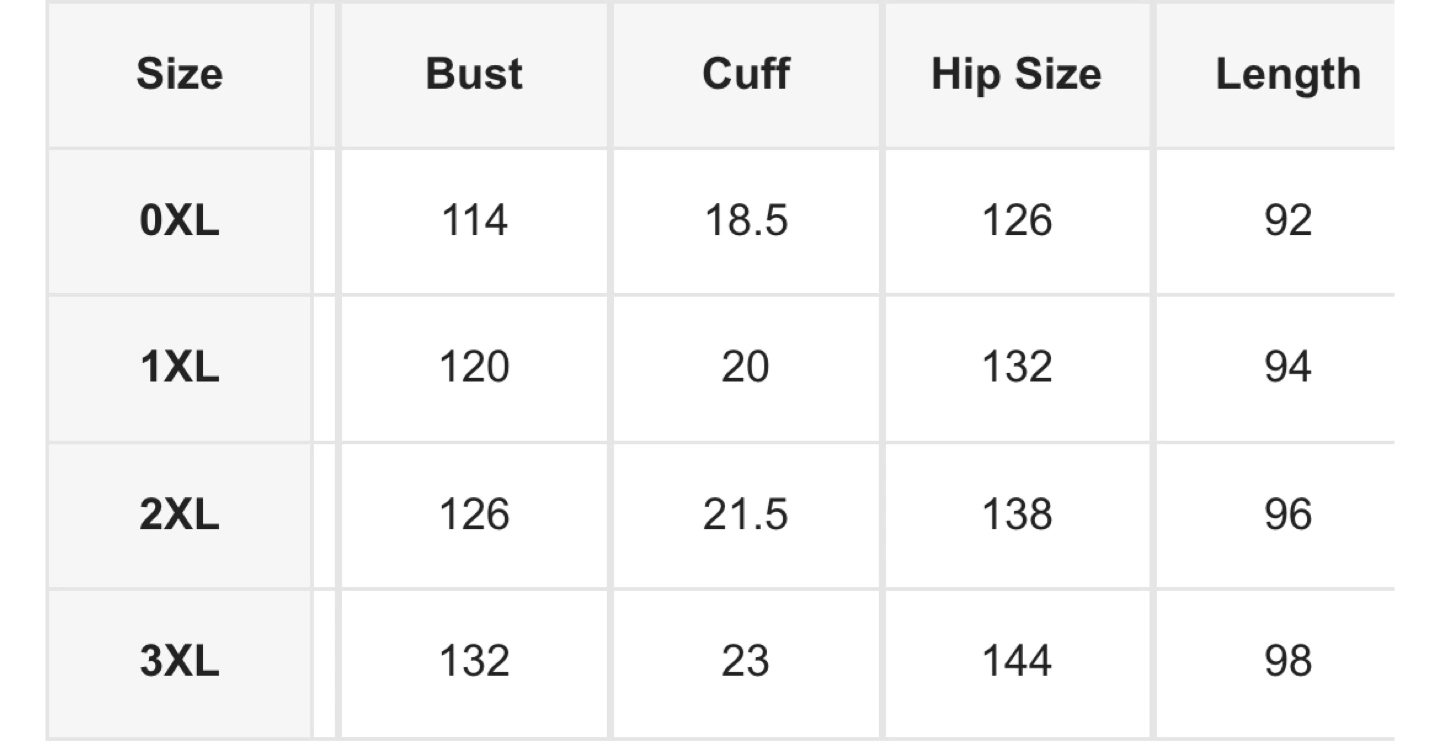Click the 0XL bust value 114
The image size is (1440, 752).
(474, 221)
